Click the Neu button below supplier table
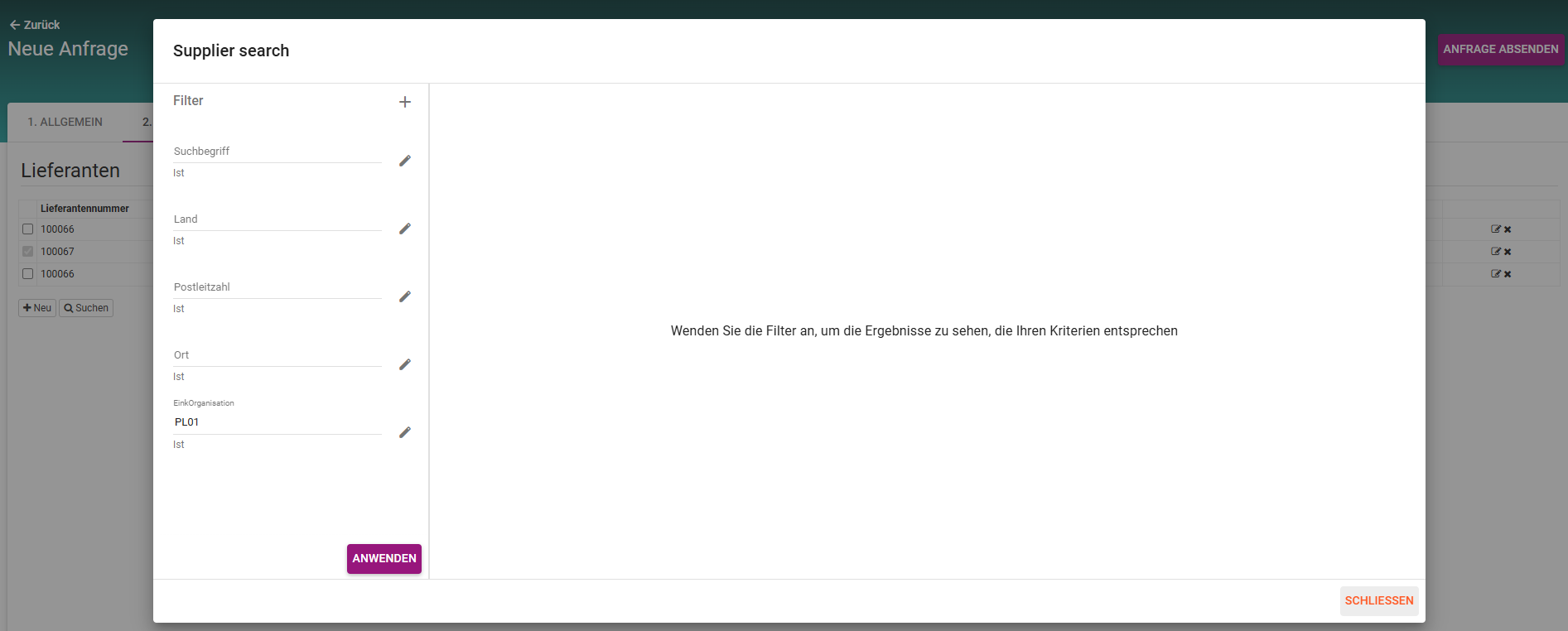Image resolution: width=1568 pixels, height=631 pixels. (37, 308)
